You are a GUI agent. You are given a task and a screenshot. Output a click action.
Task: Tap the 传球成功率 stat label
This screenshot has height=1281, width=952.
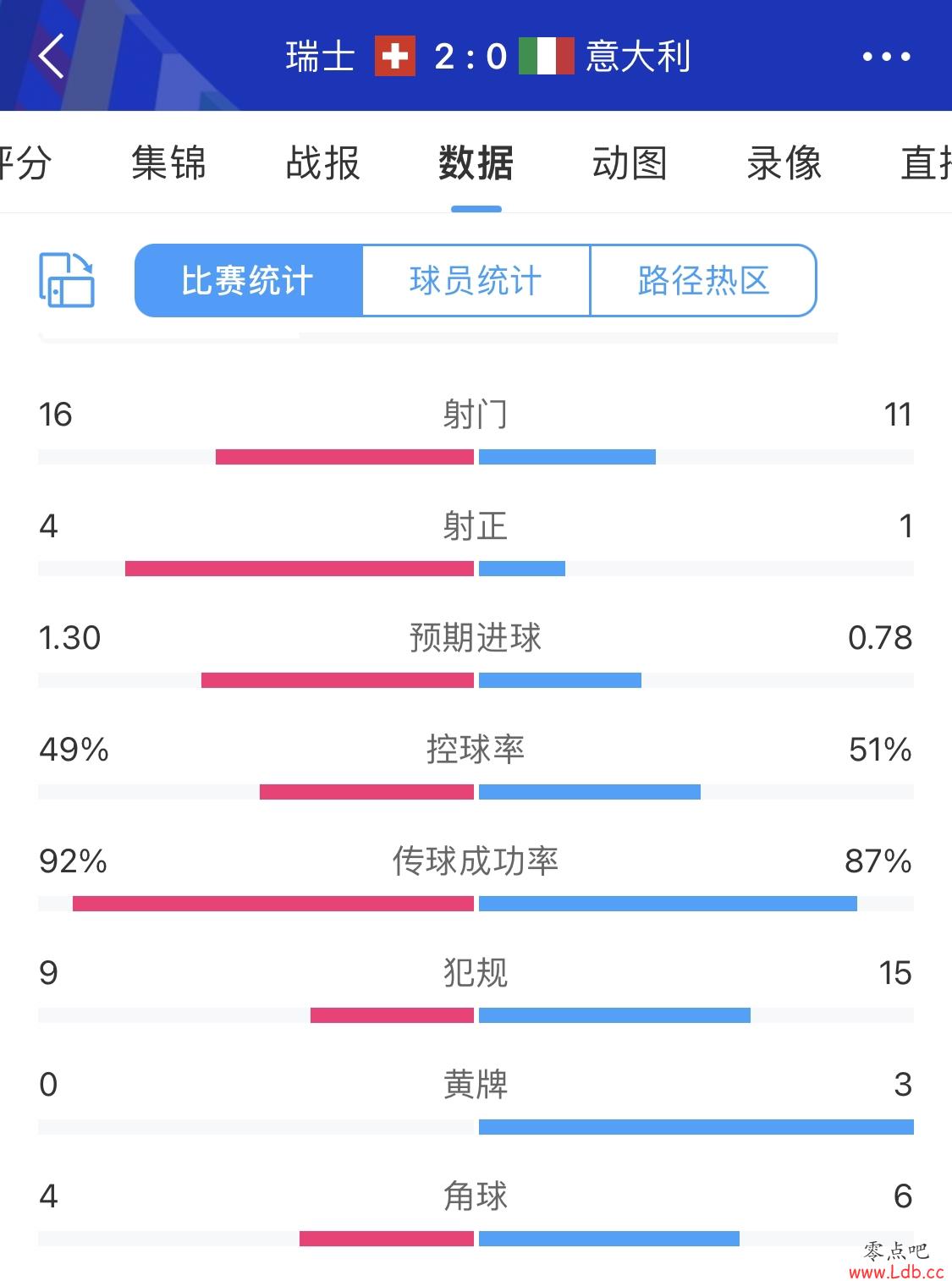(x=475, y=861)
